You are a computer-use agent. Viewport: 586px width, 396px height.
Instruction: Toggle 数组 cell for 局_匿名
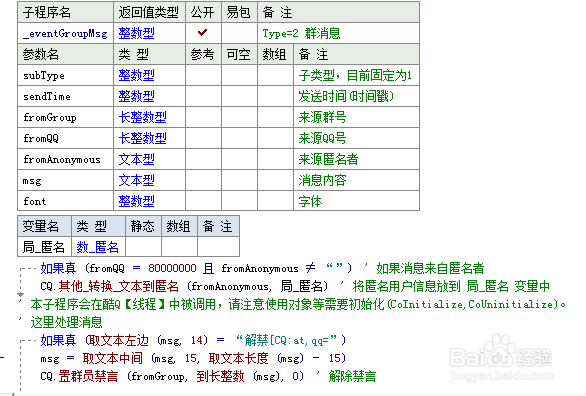pos(179,247)
